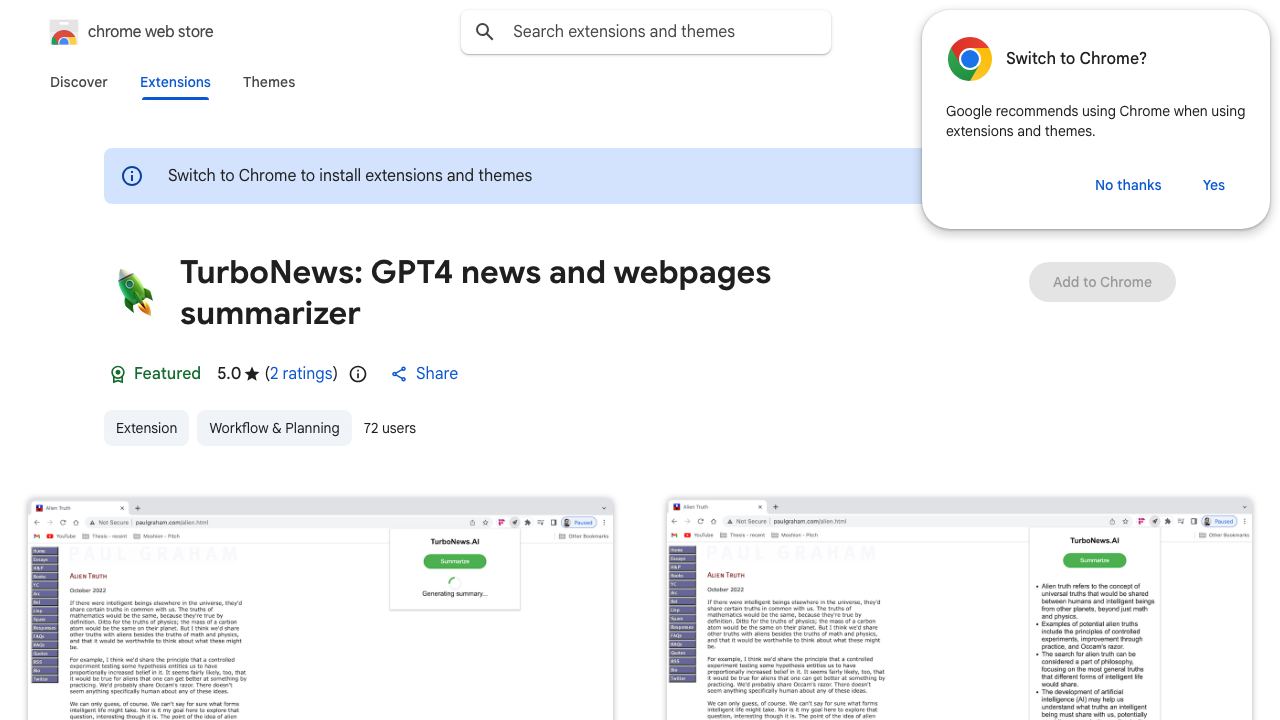This screenshot has height=720, width=1280.
Task: Open the 2 ratings link
Action: (302, 373)
